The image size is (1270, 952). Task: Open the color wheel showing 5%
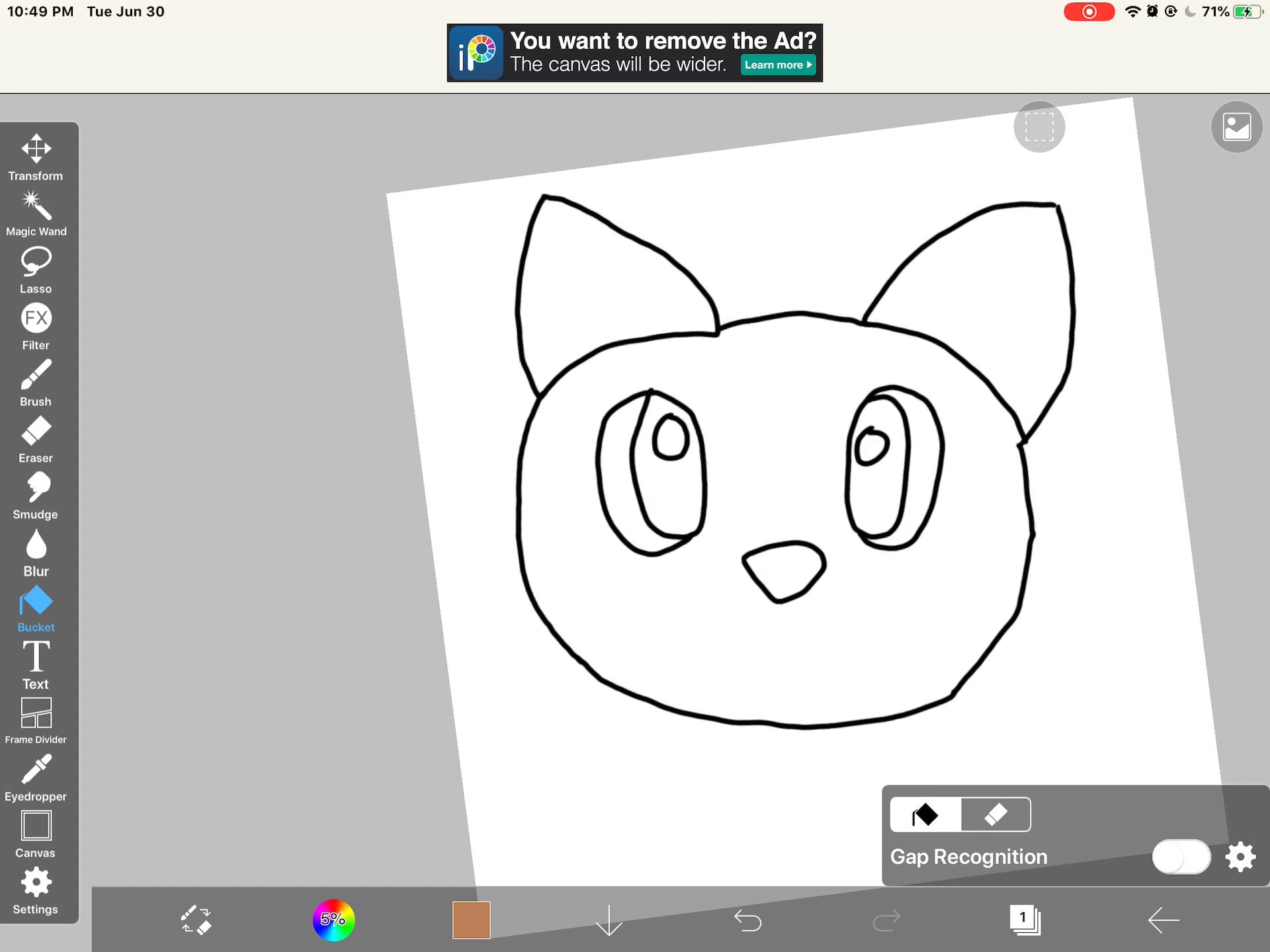(333, 920)
